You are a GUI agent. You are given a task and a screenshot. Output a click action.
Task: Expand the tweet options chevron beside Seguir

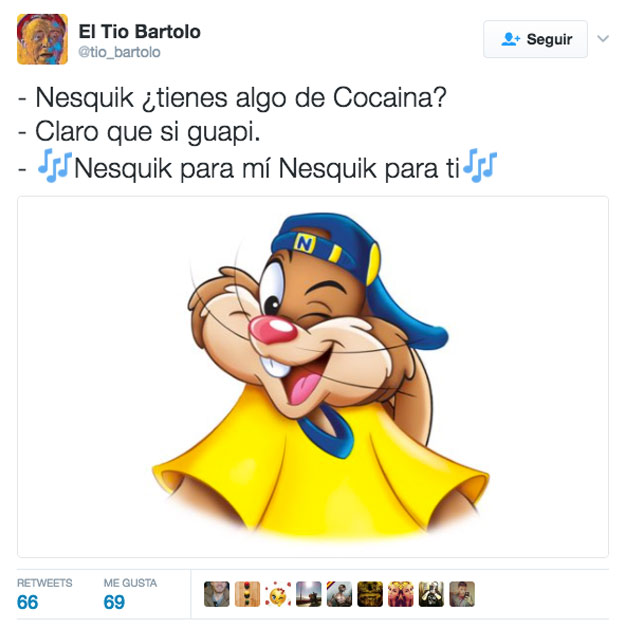coord(603,39)
